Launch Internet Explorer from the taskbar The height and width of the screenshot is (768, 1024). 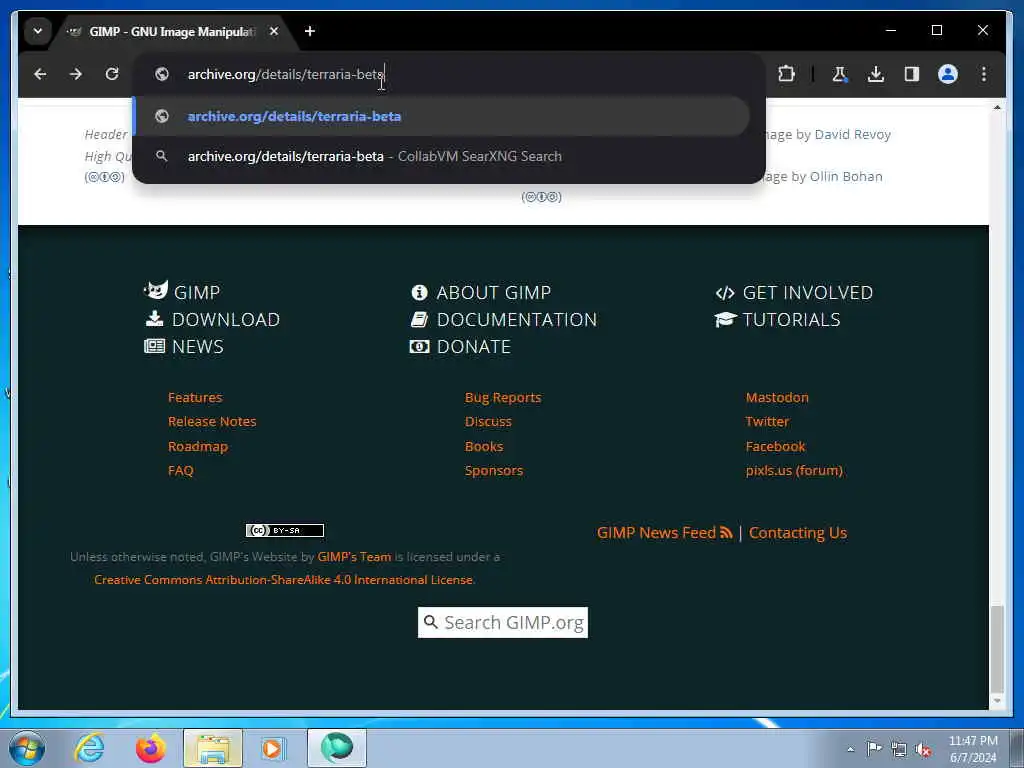point(89,748)
